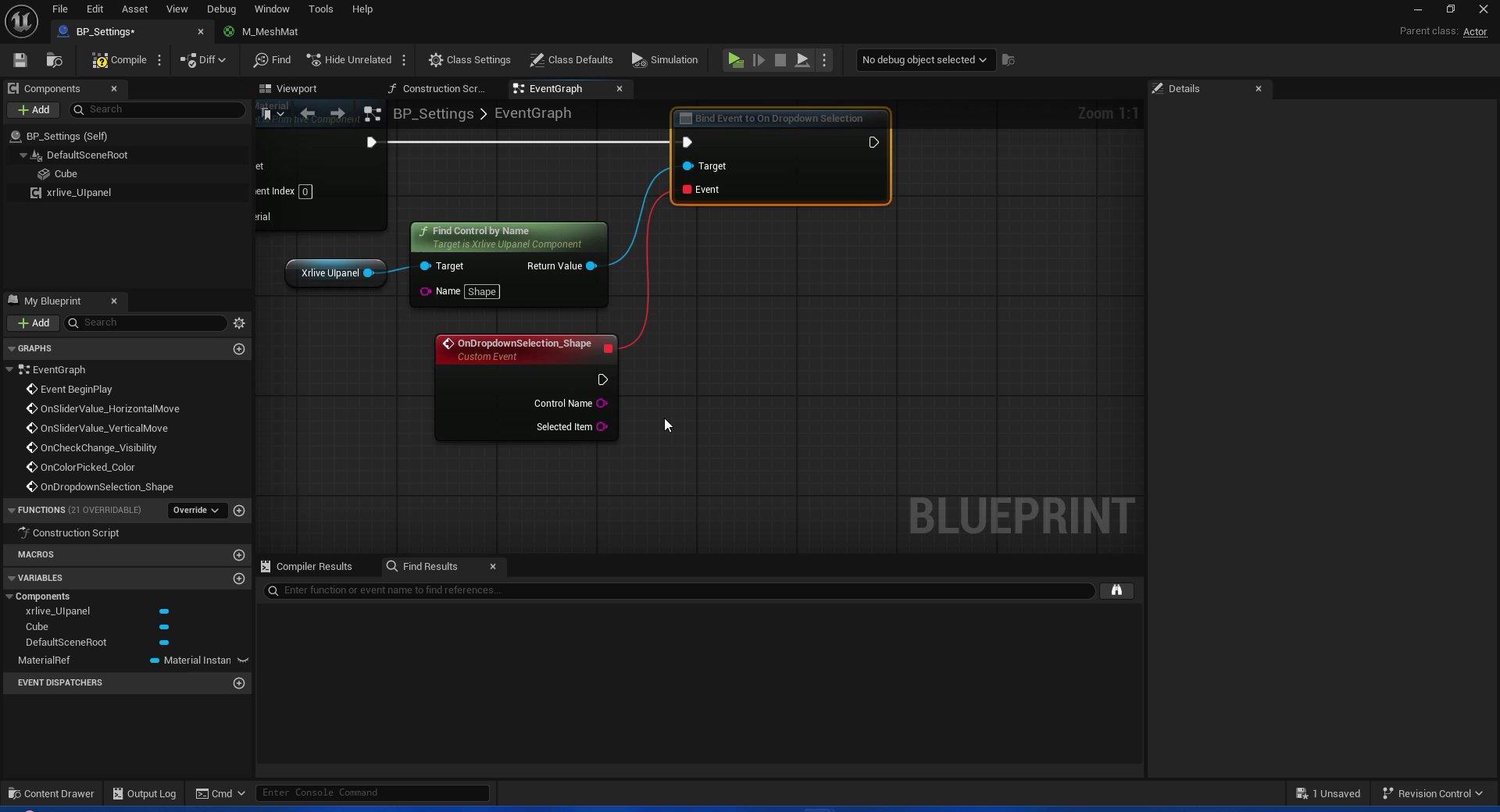The image size is (1500, 812).
Task: Click the Components search field
Action: (157, 110)
